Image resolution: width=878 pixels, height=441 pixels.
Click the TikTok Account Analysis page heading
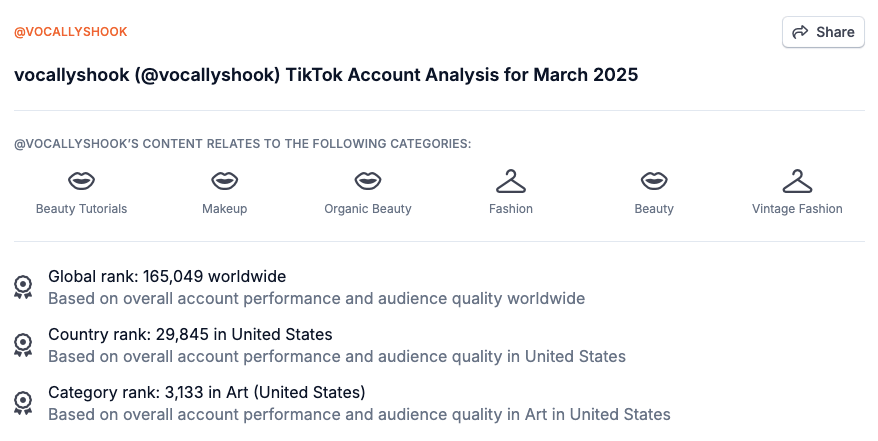[326, 75]
